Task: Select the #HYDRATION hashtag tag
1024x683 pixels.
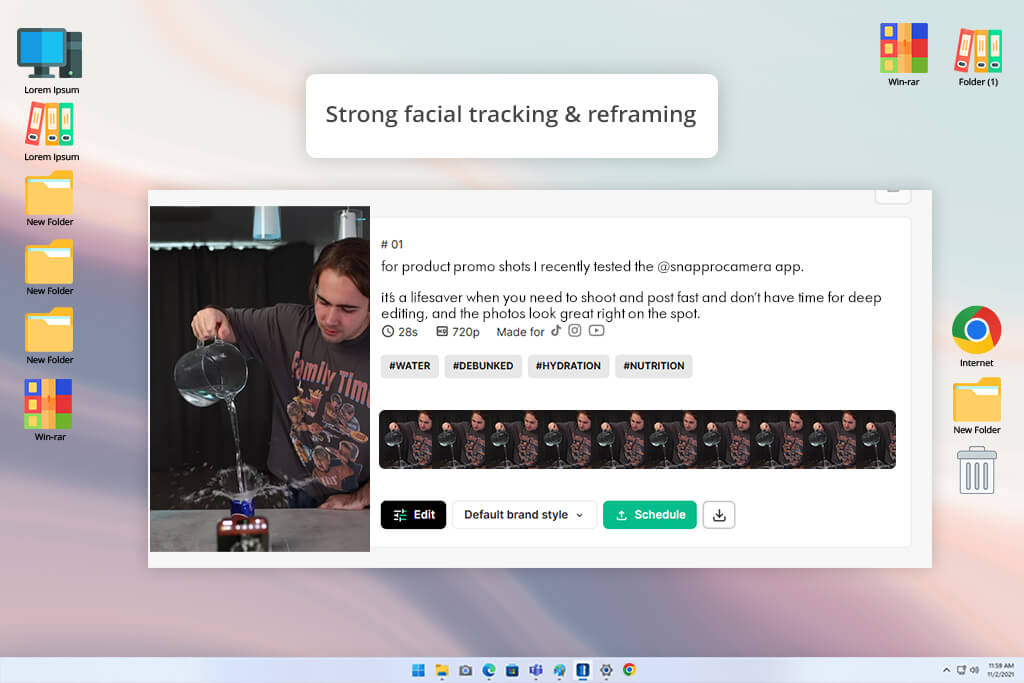Action: pyautogui.click(x=568, y=366)
